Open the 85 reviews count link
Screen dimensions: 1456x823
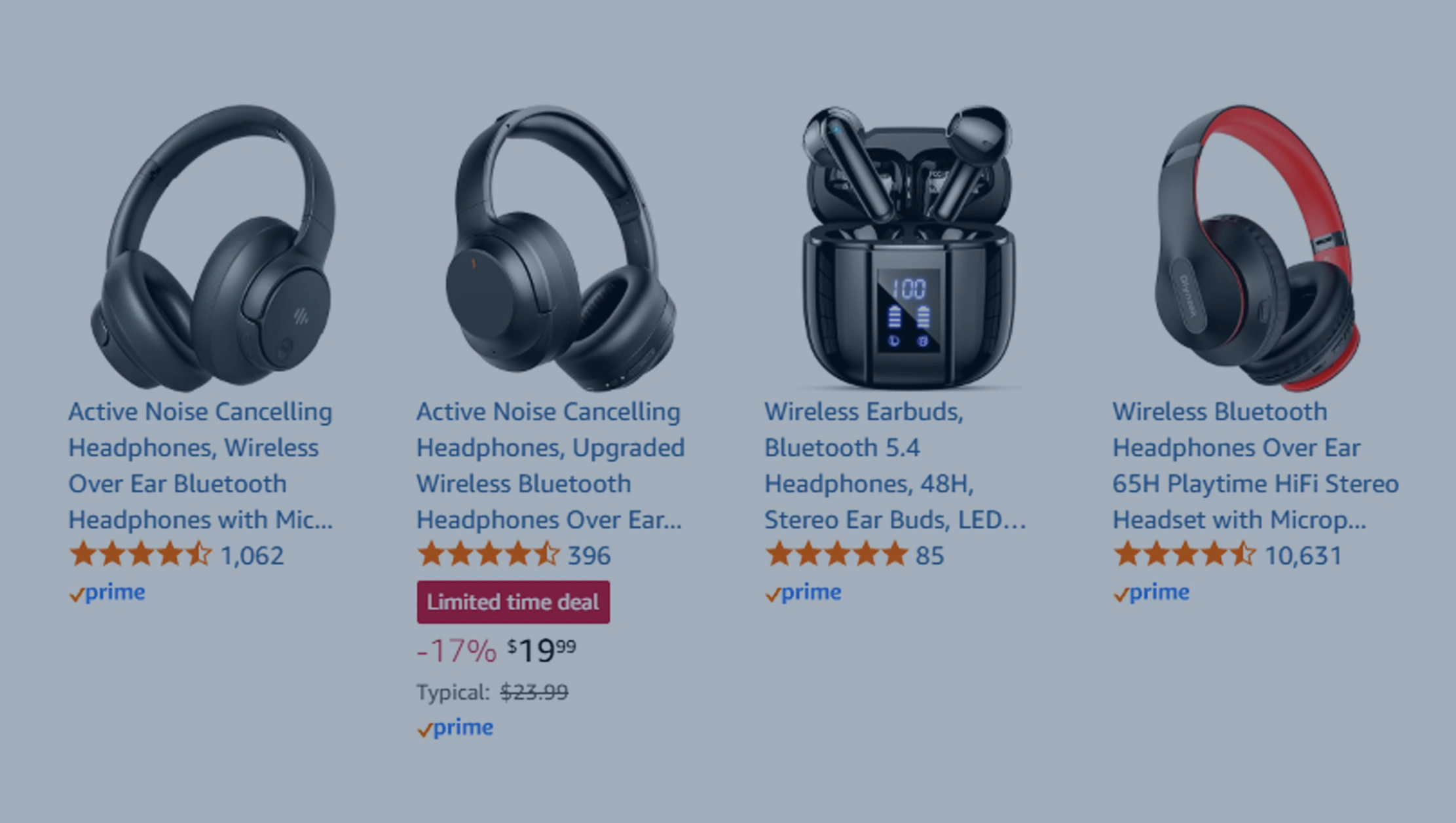[x=929, y=556]
